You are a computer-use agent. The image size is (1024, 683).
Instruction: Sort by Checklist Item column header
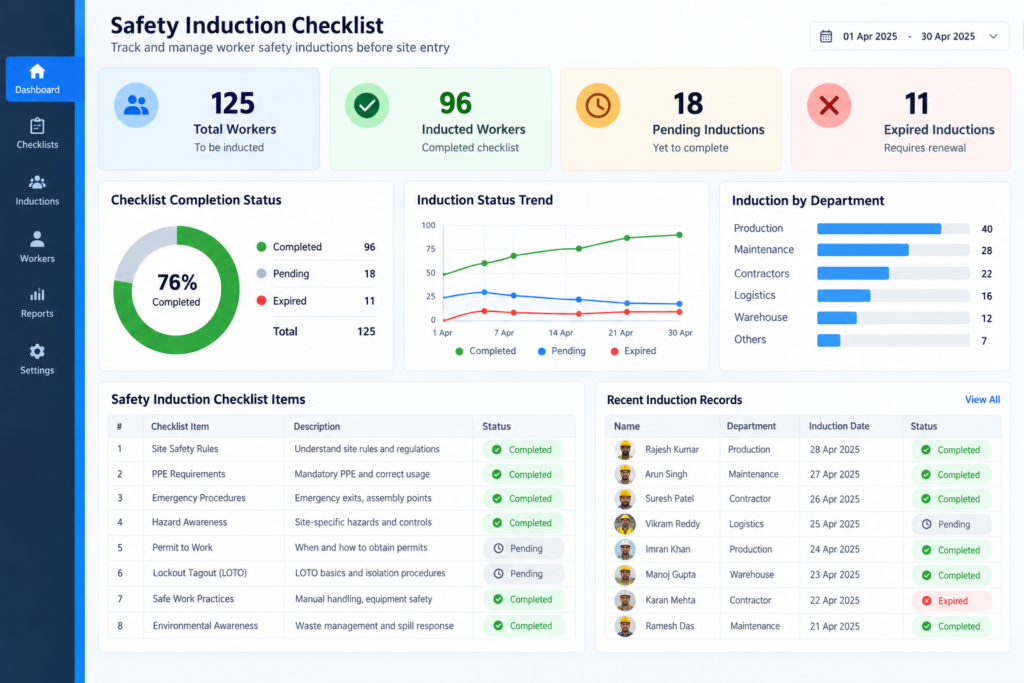180,426
